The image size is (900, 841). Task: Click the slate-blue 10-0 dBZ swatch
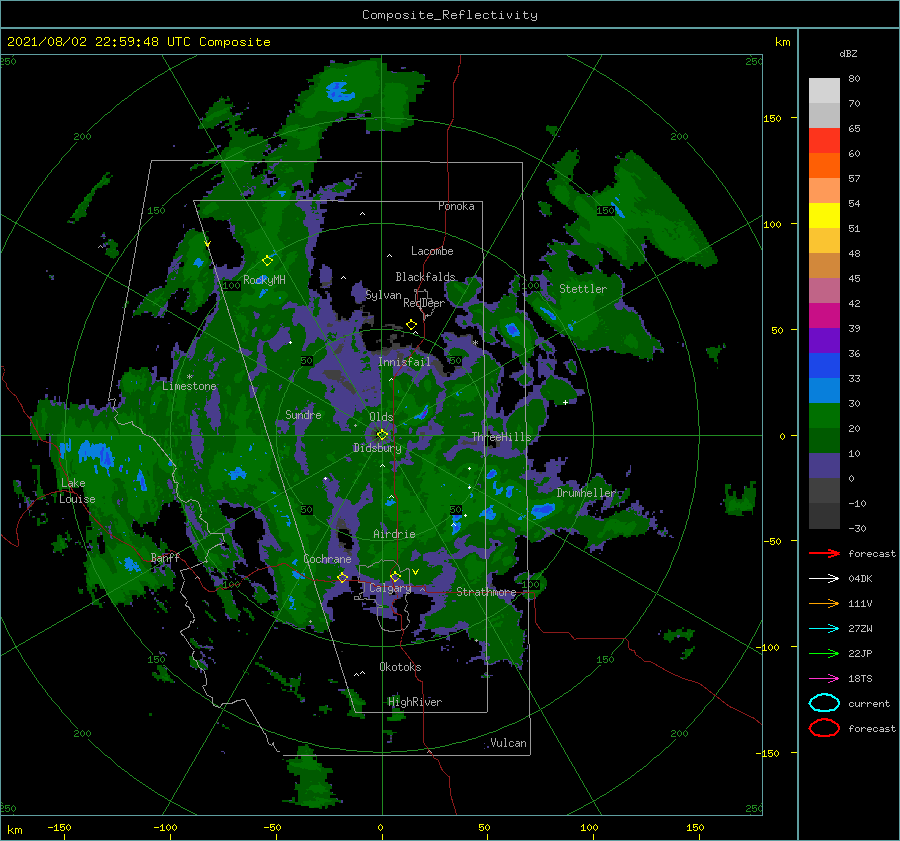[x=824, y=466]
